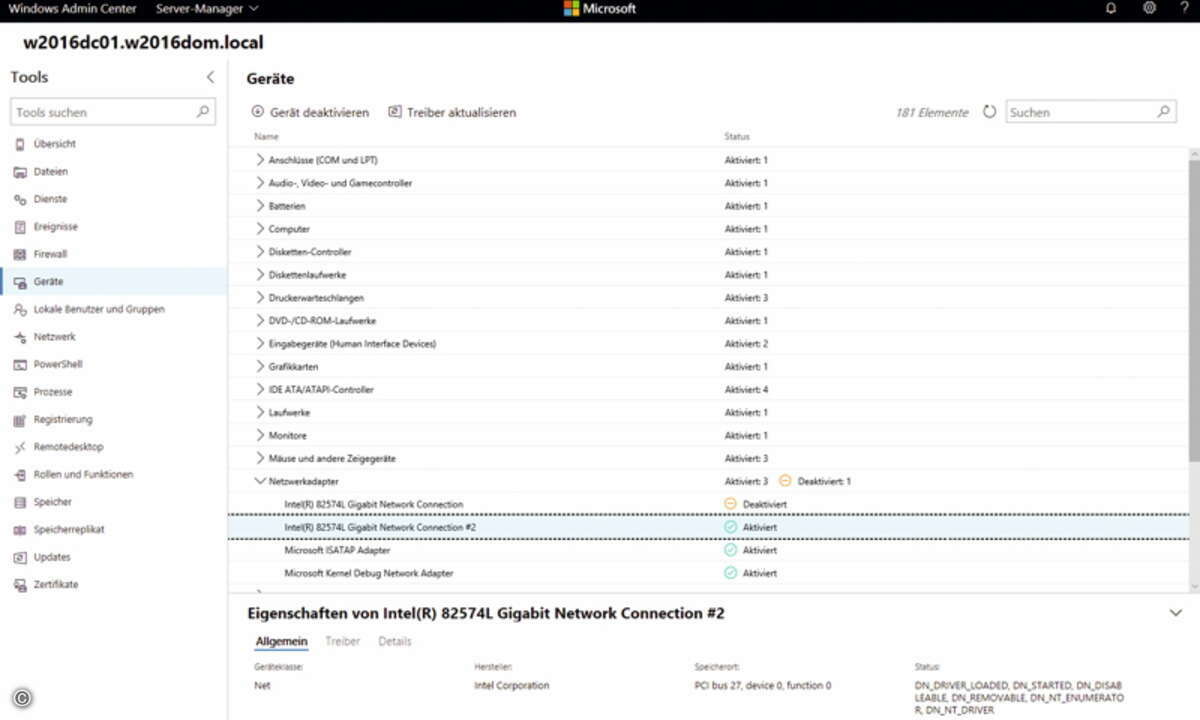Expand the Grafikkarten category

coord(260,367)
